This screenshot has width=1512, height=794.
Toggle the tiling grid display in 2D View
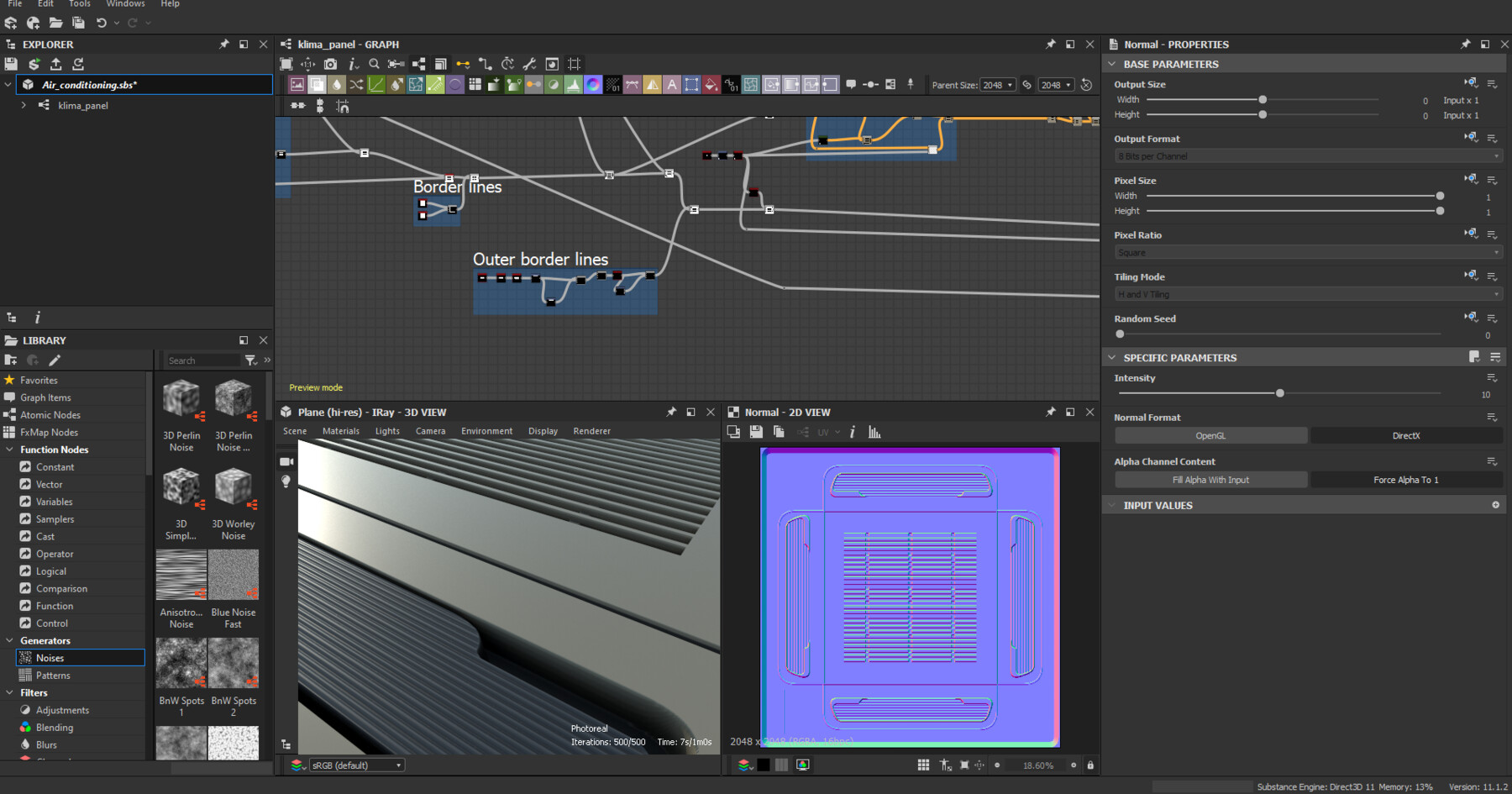pyautogui.click(x=922, y=765)
